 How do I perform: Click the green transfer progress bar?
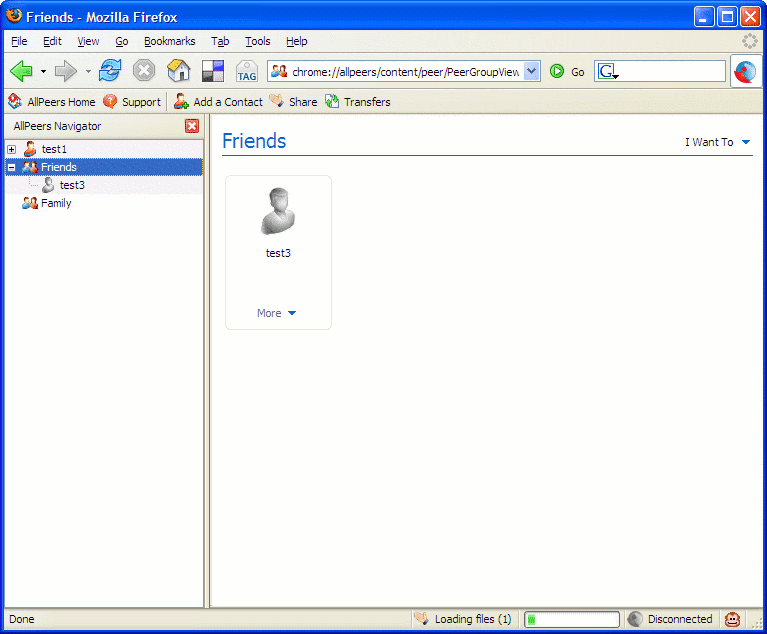click(572, 619)
